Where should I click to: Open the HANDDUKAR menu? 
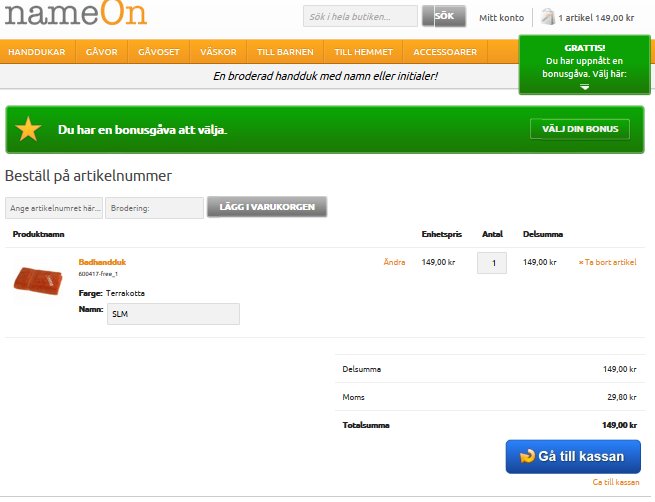pyautogui.click(x=37, y=52)
